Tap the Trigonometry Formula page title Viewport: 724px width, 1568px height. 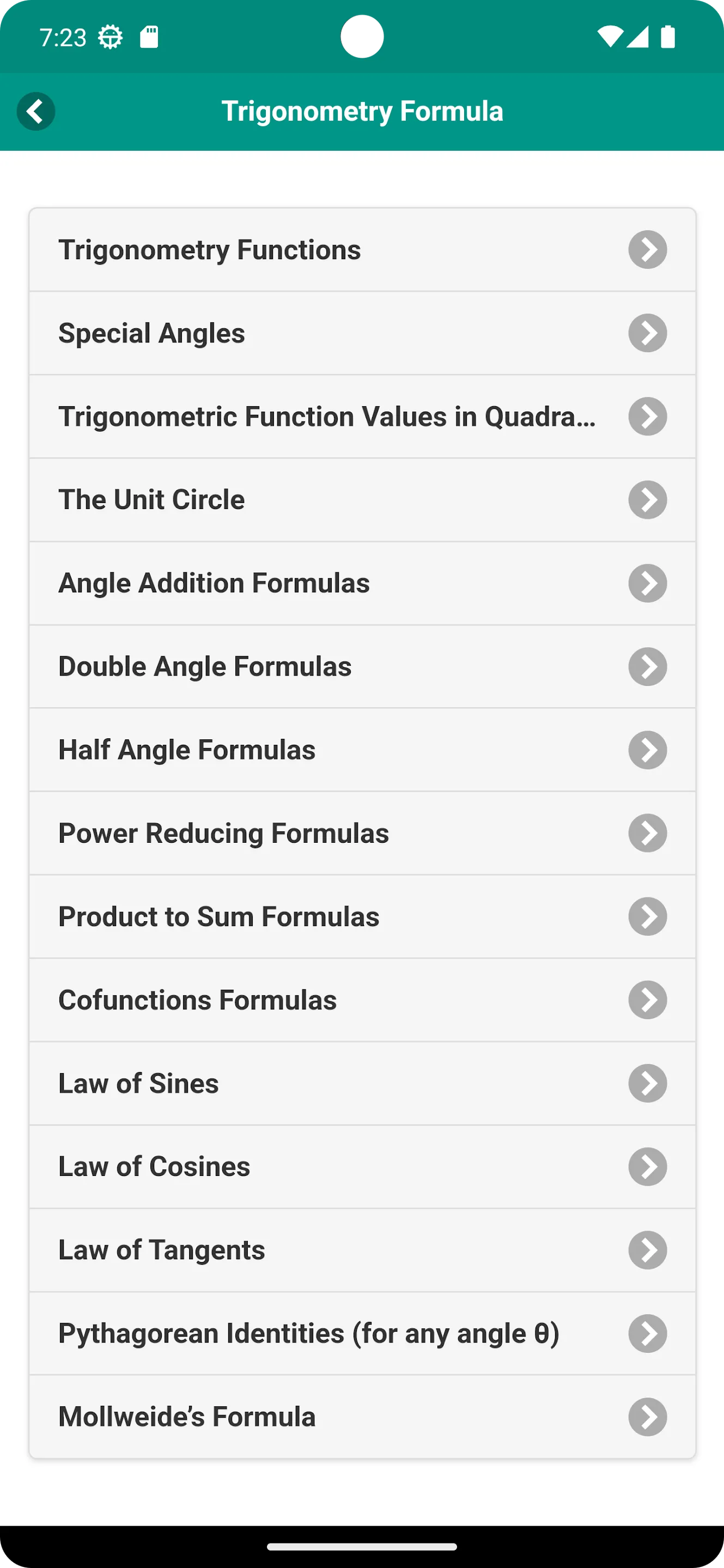pos(362,112)
